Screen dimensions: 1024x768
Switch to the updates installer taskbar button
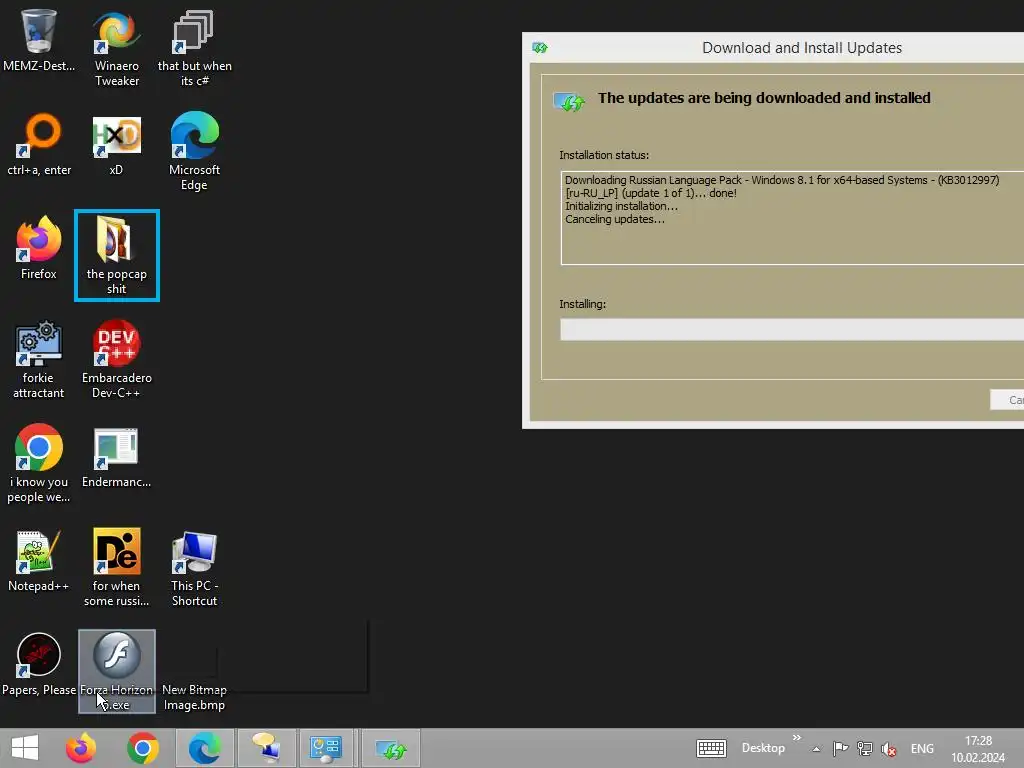tap(391, 748)
